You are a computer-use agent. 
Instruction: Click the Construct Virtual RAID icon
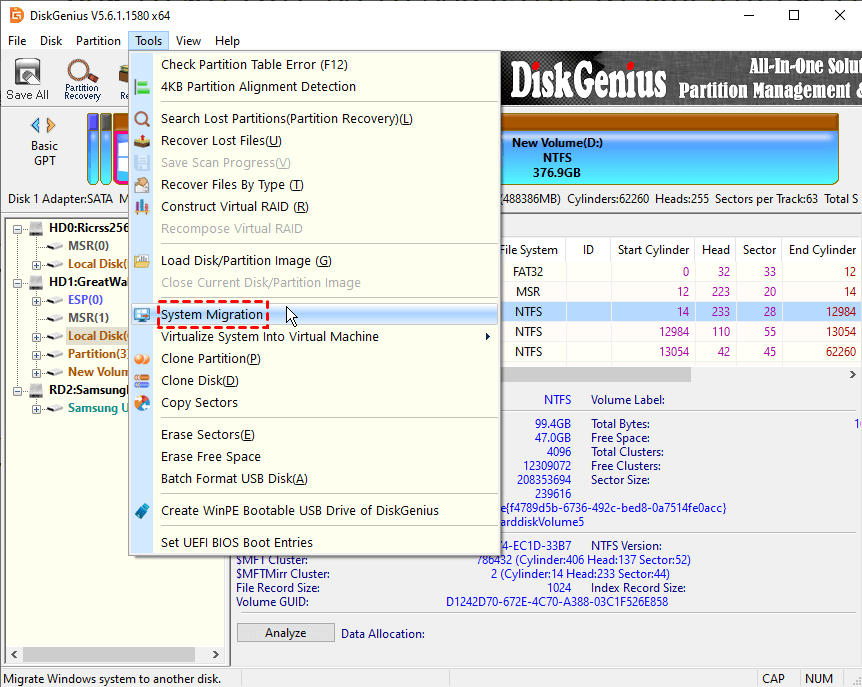pos(142,207)
